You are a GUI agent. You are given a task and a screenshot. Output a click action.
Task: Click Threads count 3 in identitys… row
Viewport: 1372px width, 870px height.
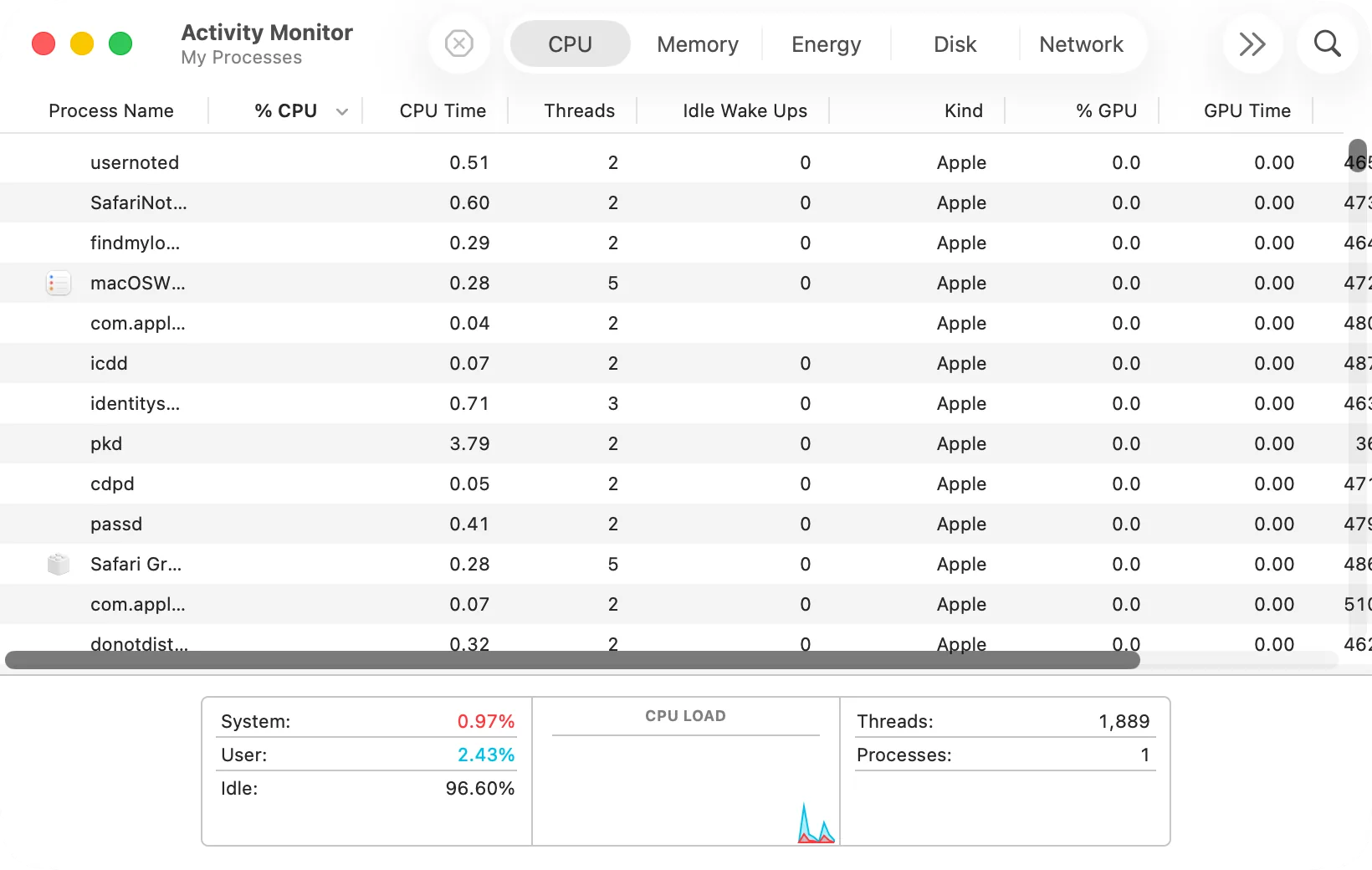tap(613, 403)
